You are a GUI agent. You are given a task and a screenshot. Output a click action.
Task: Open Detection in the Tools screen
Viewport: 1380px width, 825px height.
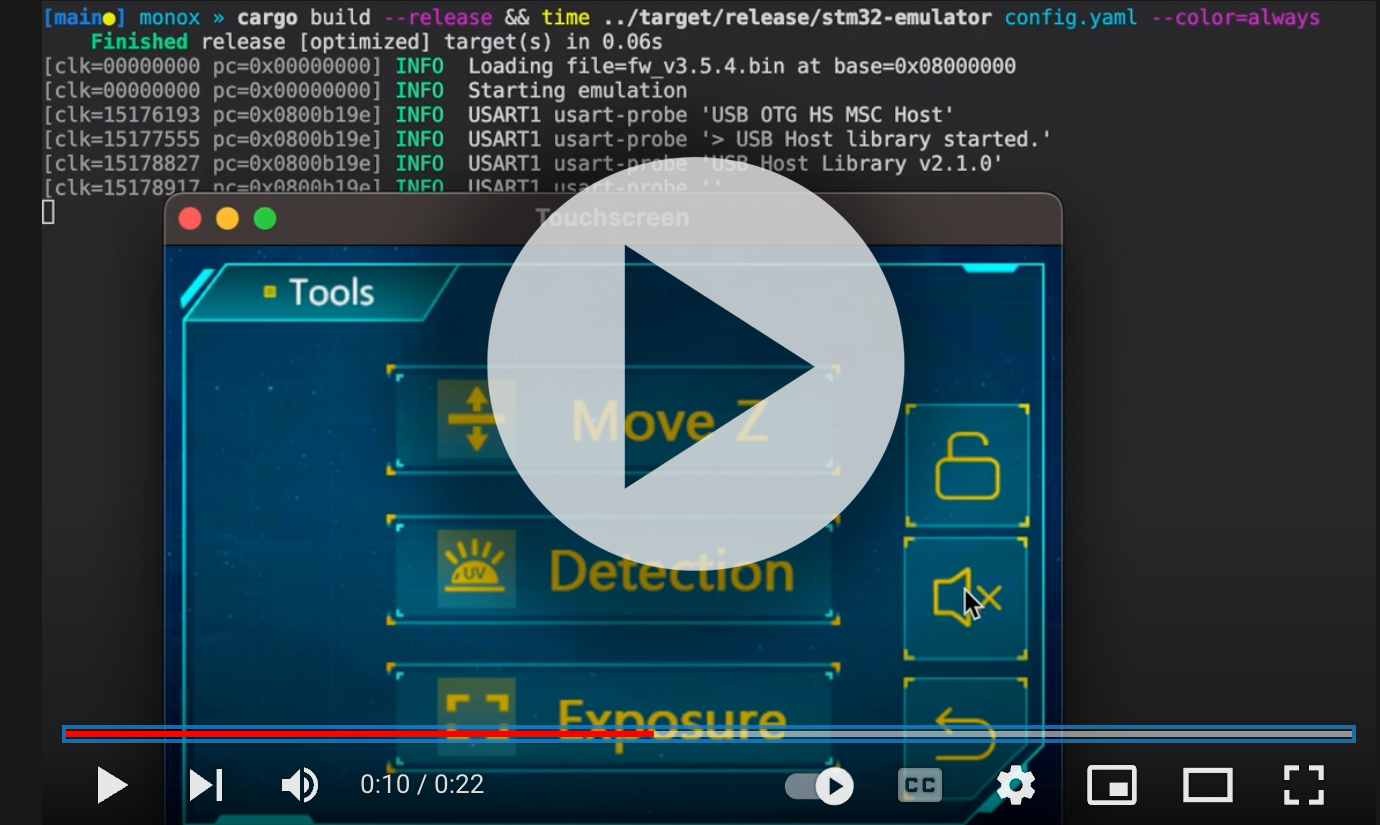pyautogui.click(x=614, y=570)
